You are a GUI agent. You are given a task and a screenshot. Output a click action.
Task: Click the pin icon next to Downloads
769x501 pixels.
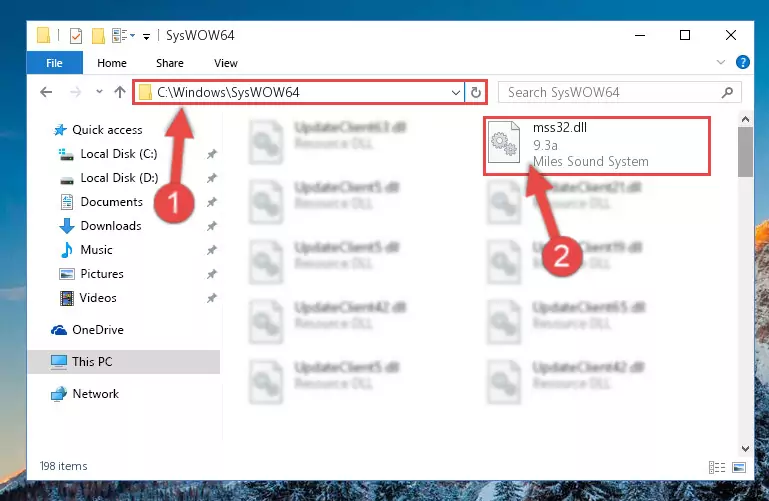[x=211, y=226]
